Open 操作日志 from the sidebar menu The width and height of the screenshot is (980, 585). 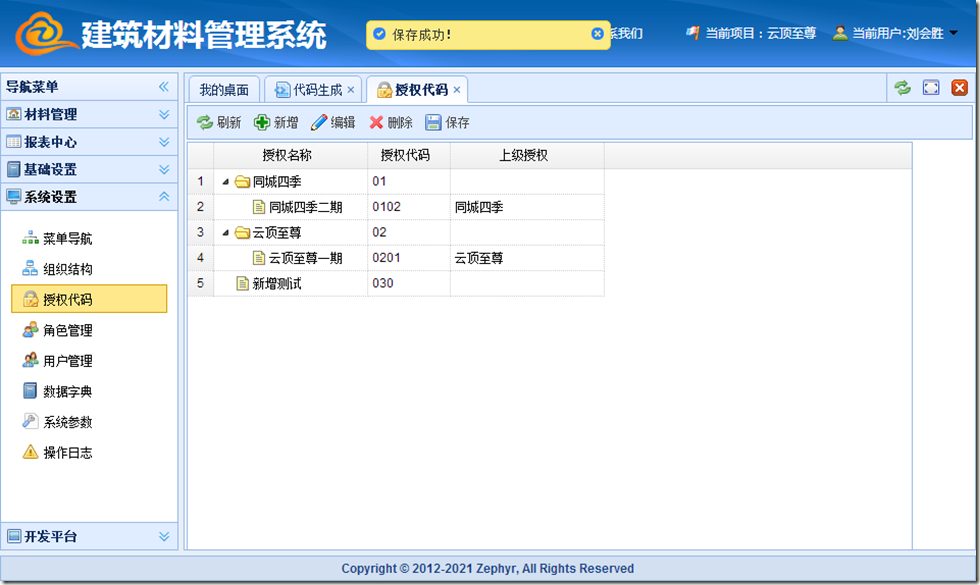coord(68,452)
